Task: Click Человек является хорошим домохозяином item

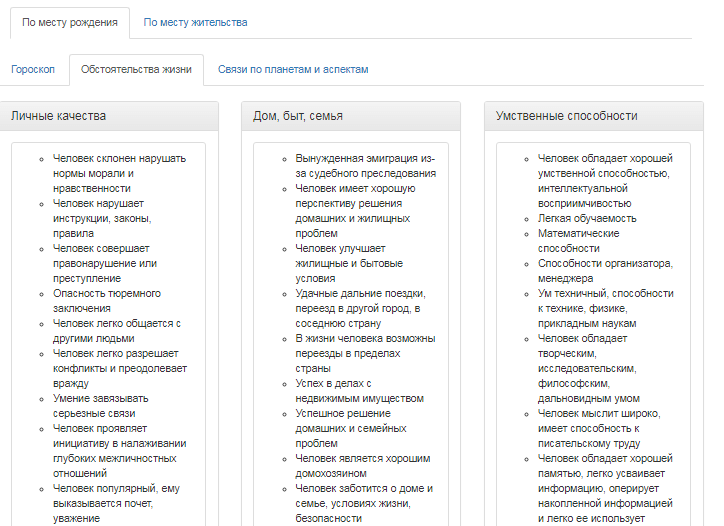Action: [362, 466]
